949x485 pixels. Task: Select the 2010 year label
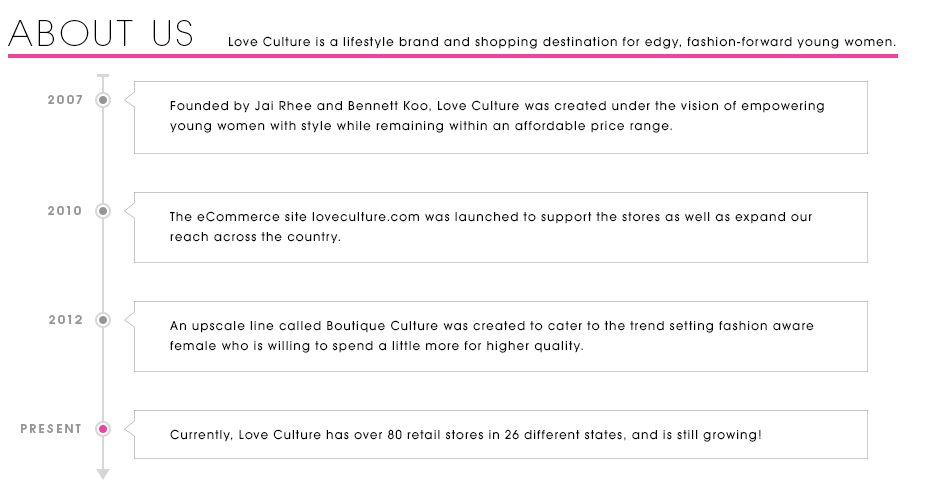coord(65,211)
